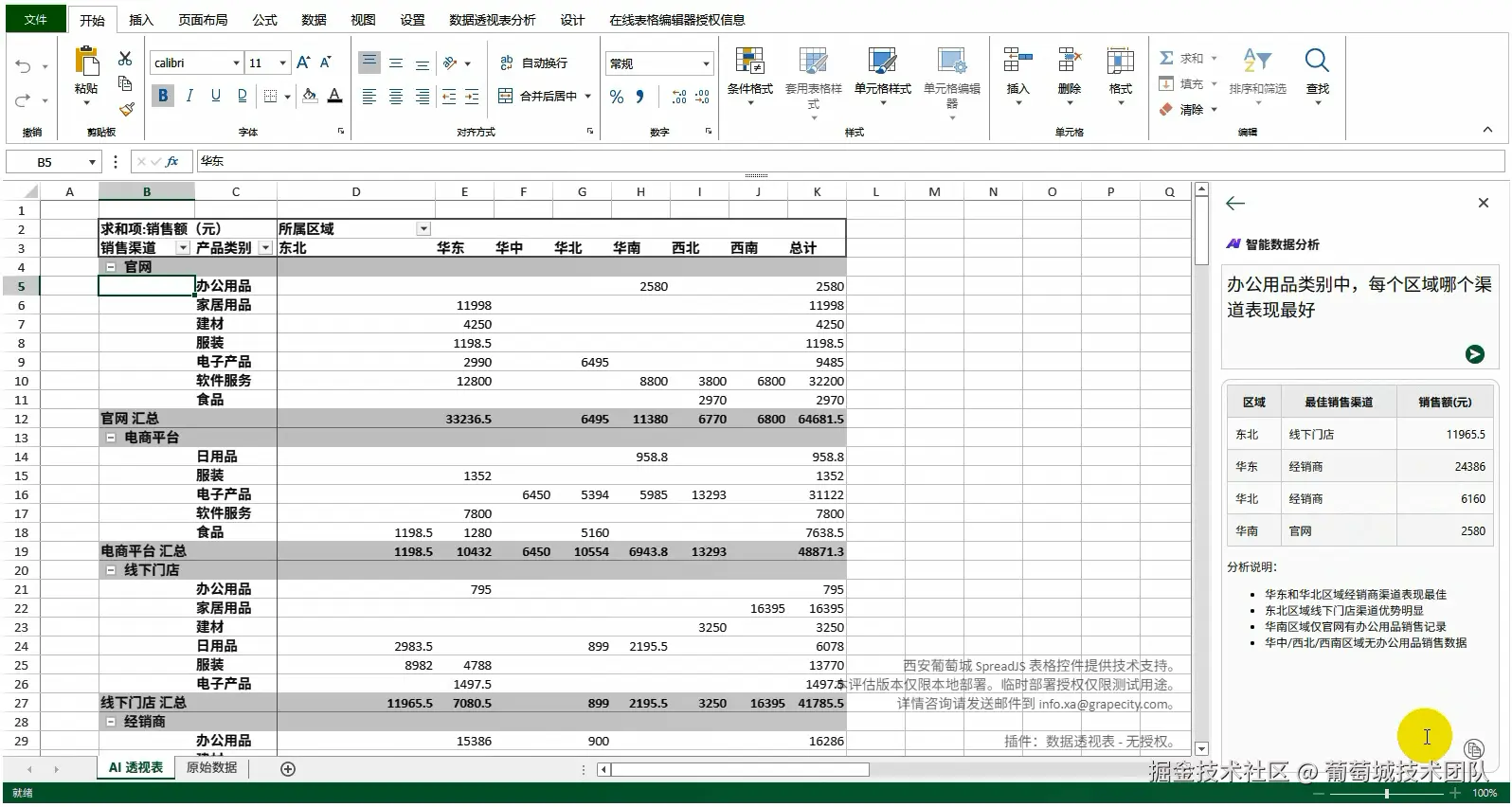Switch to the 公式 tab
Image resolution: width=1512 pixels, height=807 pixels.
[264, 20]
